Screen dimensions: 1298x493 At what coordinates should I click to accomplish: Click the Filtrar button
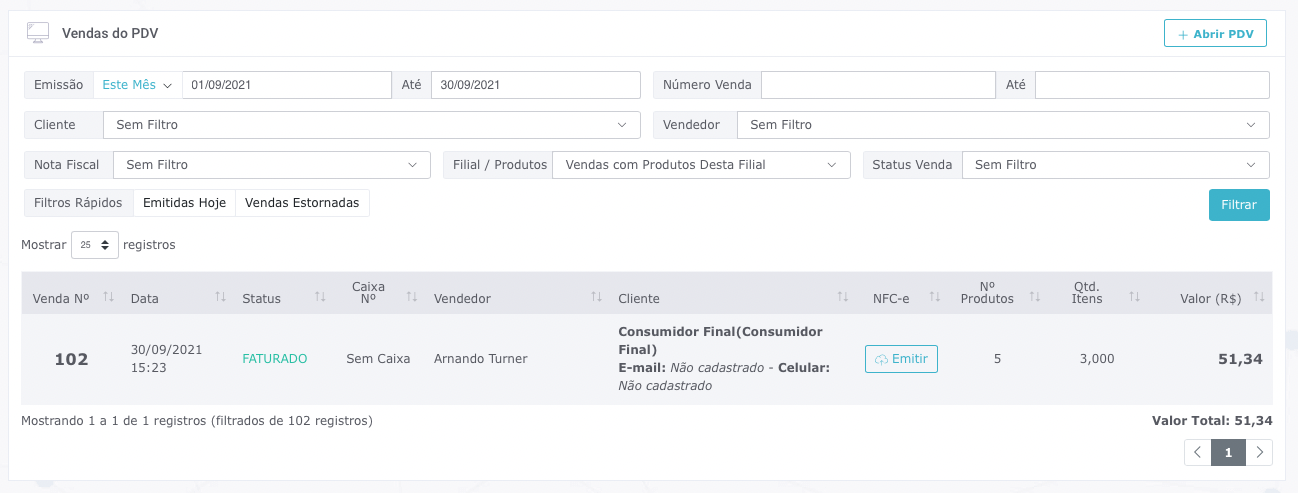(x=1239, y=204)
